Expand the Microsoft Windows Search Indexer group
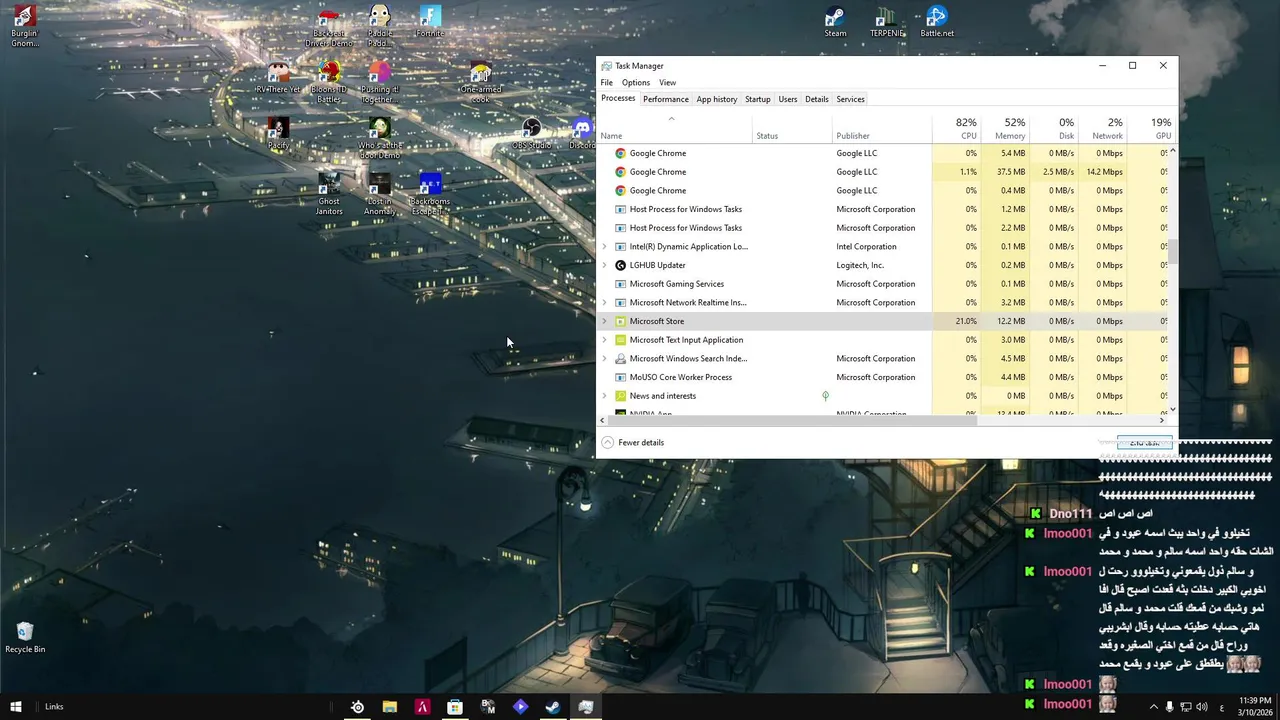This screenshot has height=720, width=1280. [604, 358]
